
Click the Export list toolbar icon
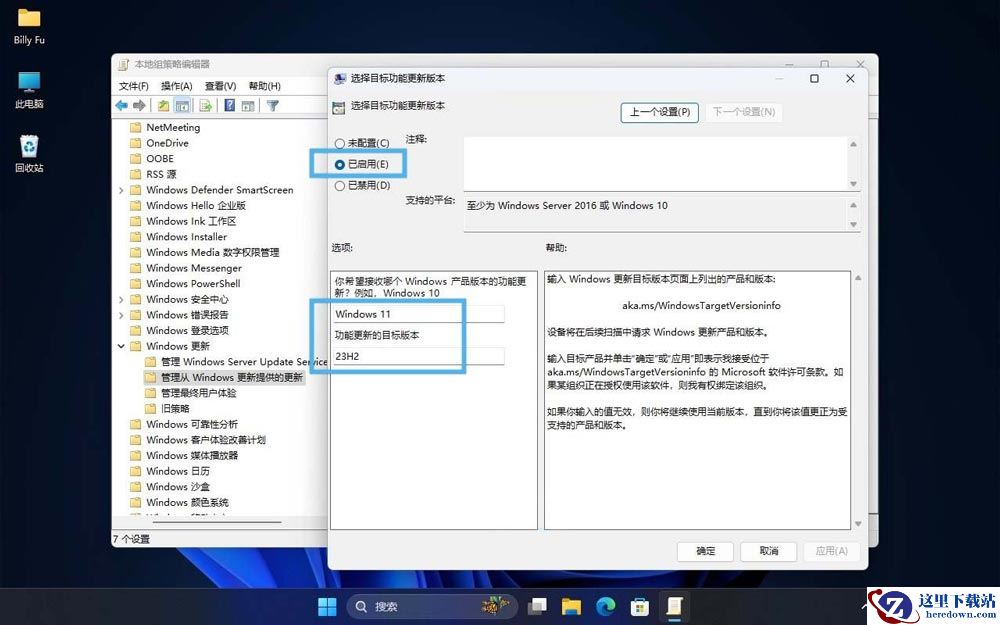coord(205,106)
